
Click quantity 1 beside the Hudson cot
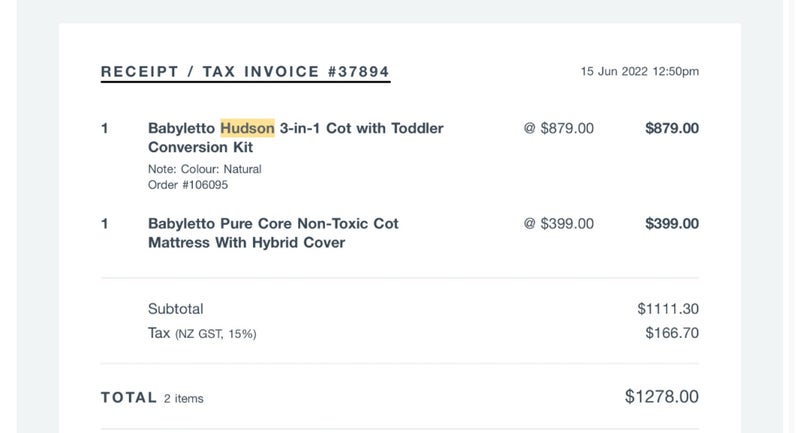click(105, 128)
